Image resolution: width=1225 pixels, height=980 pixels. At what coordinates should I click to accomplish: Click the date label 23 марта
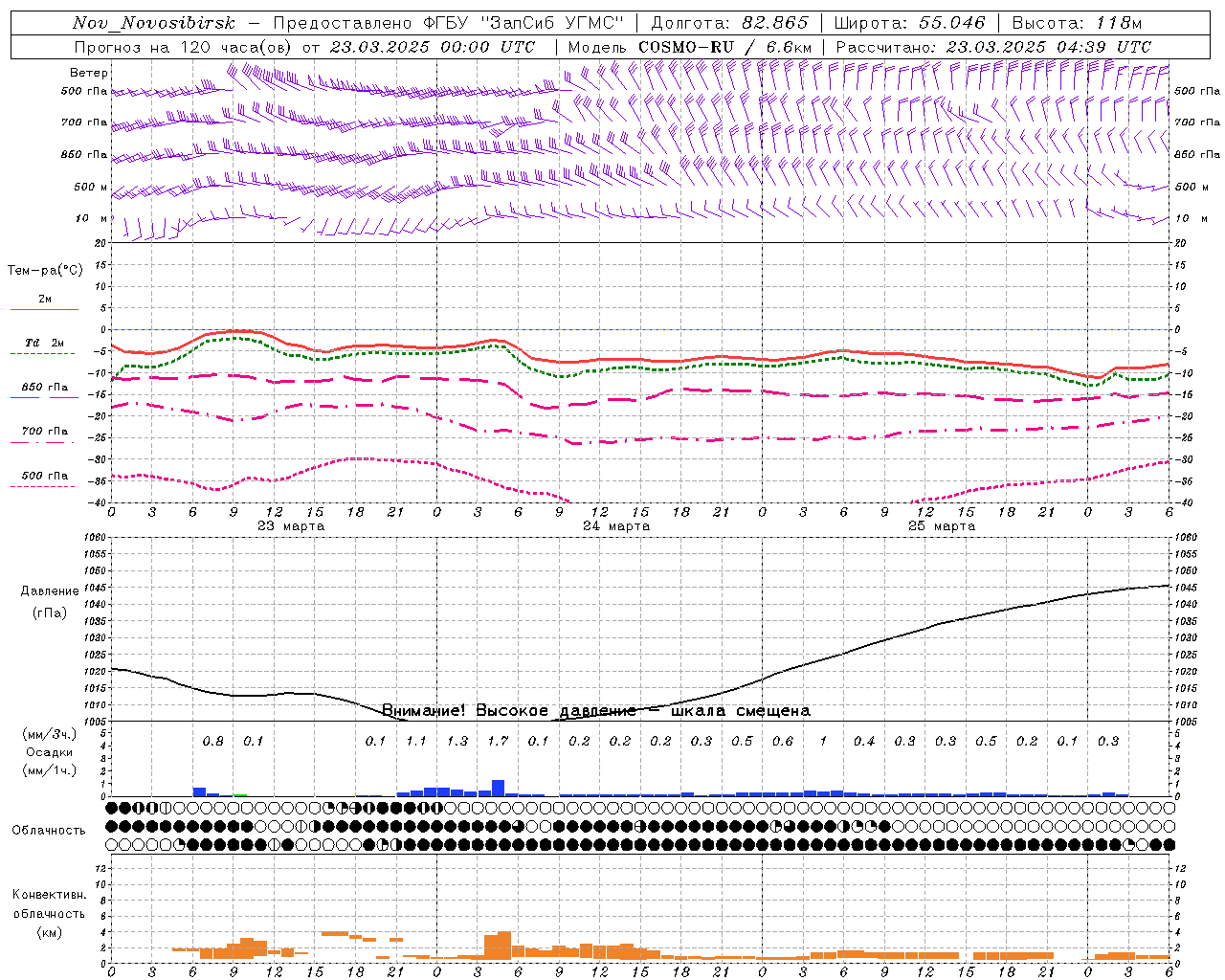291,526
